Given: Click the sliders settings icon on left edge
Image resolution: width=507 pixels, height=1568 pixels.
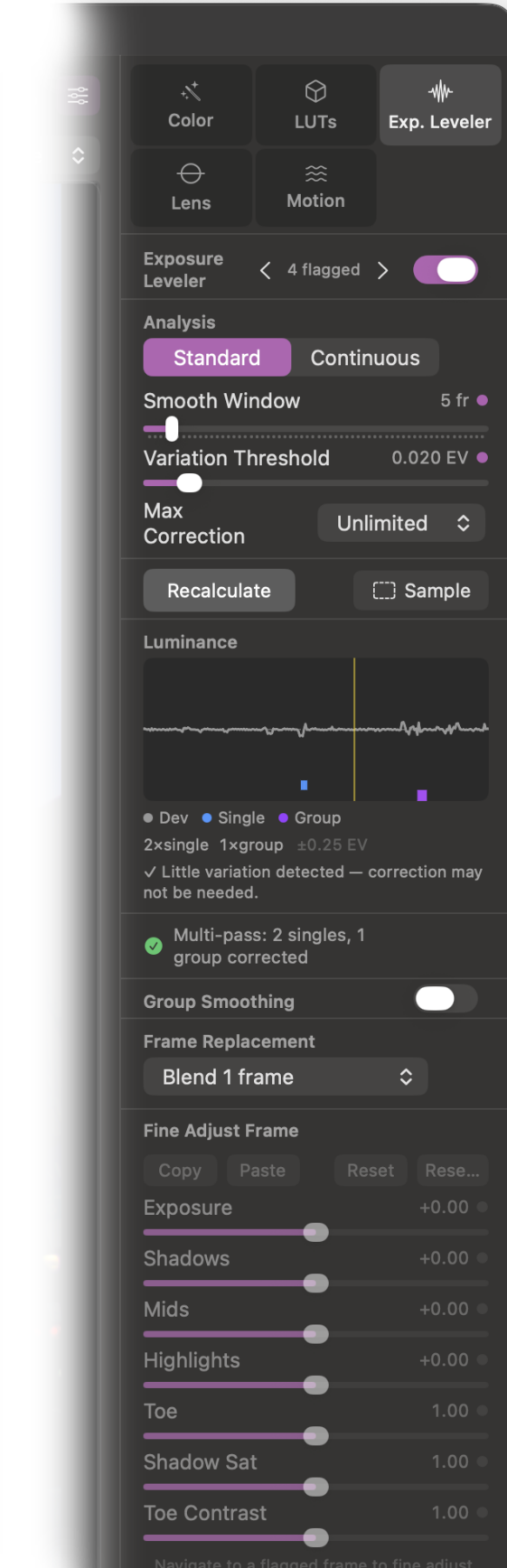Looking at the screenshot, I should pyautogui.click(x=79, y=95).
